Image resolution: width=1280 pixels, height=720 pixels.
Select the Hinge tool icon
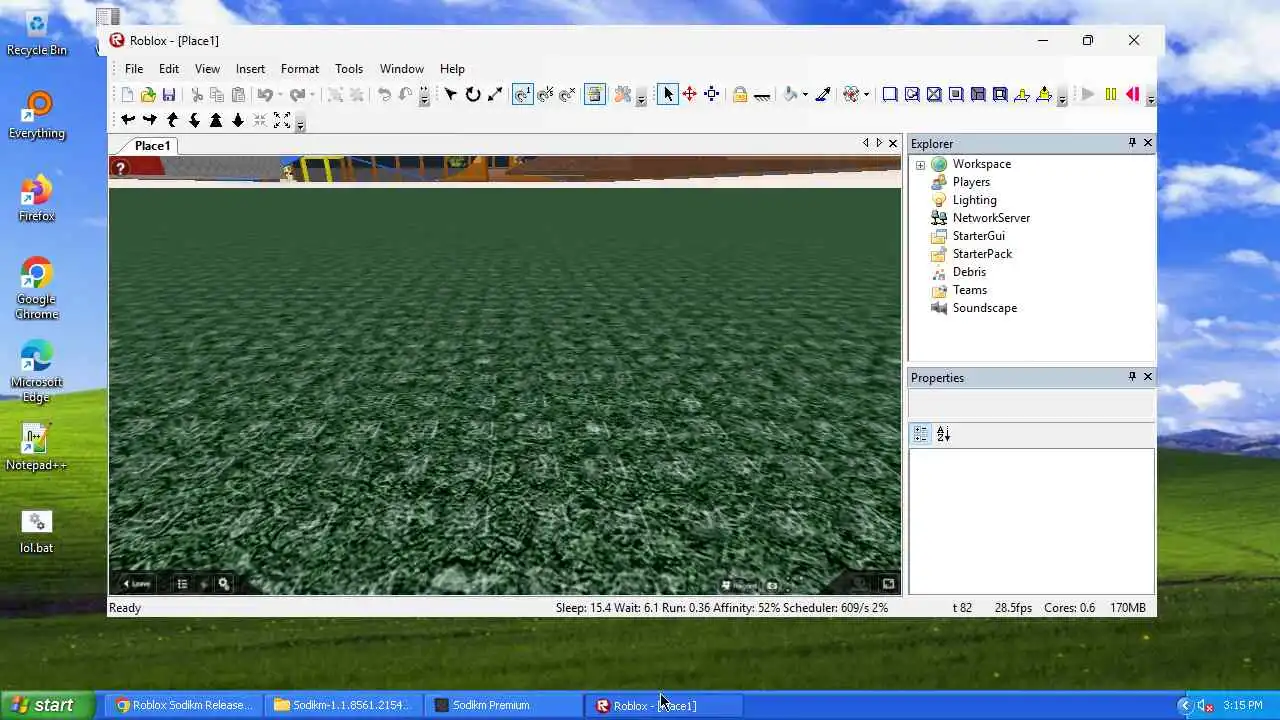point(1022,94)
